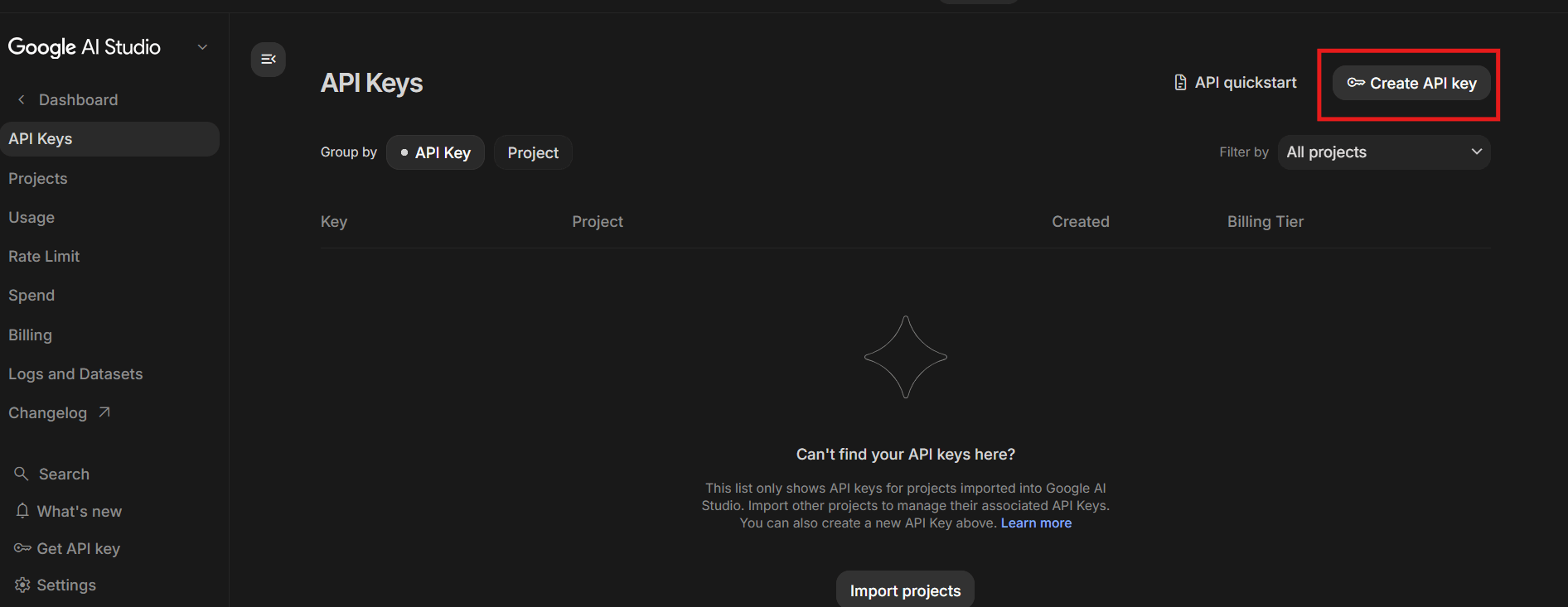Click the Project column header
1568x607 pixels.
pos(598,221)
